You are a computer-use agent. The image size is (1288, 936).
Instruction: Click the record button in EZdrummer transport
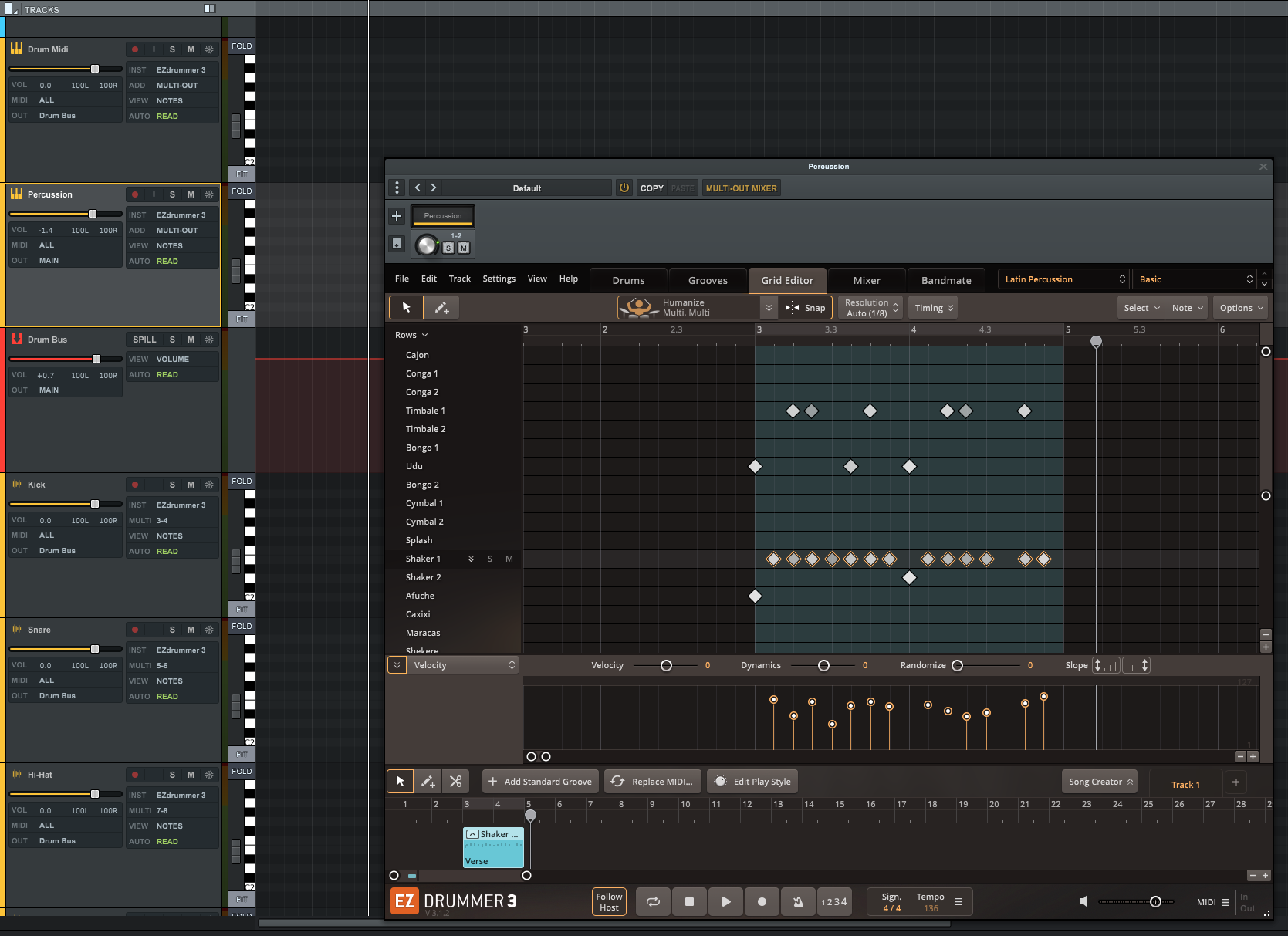coord(762,901)
